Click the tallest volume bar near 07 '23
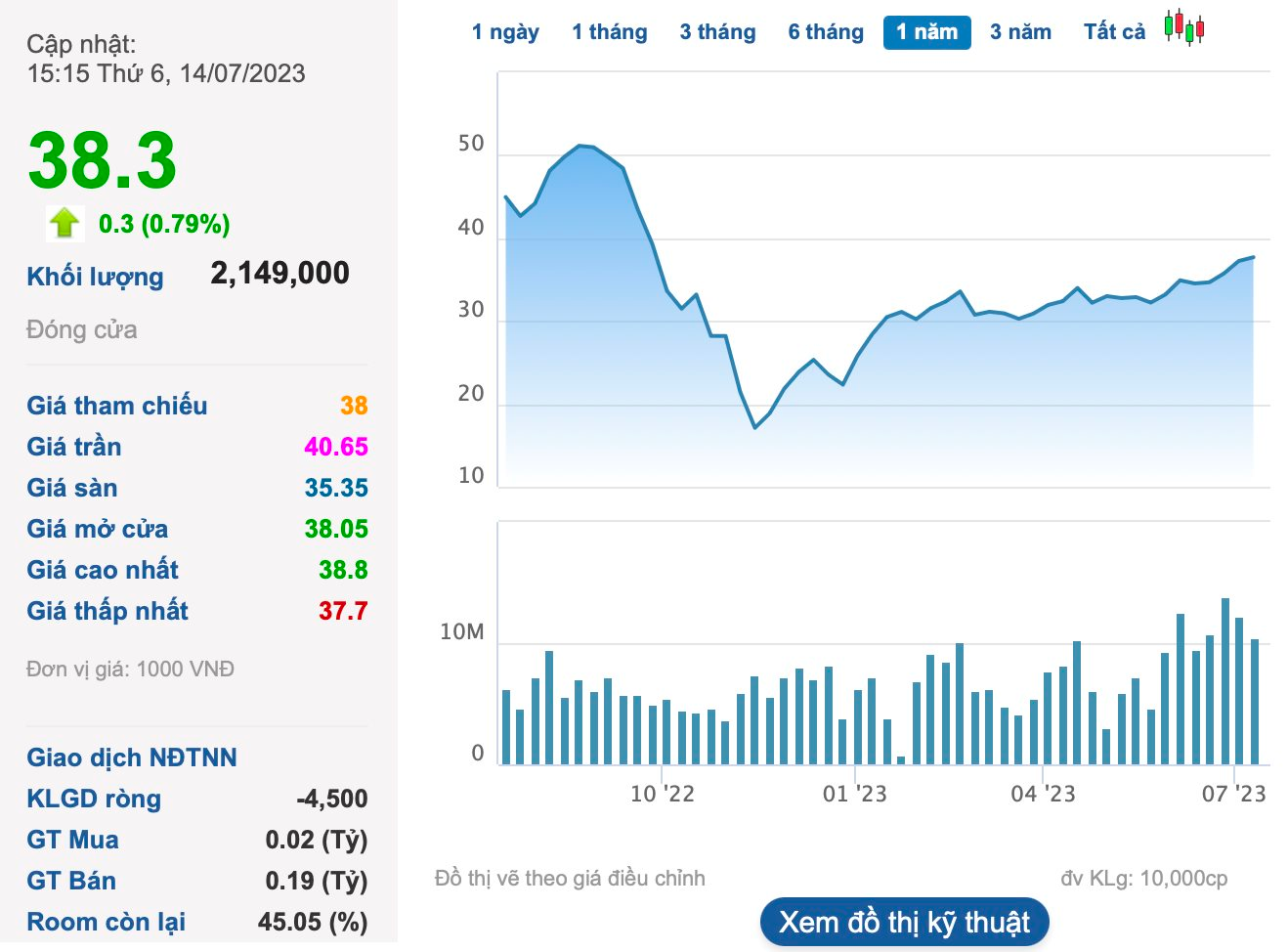Image resolution: width=1288 pixels, height=952 pixels. pos(1225,681)
